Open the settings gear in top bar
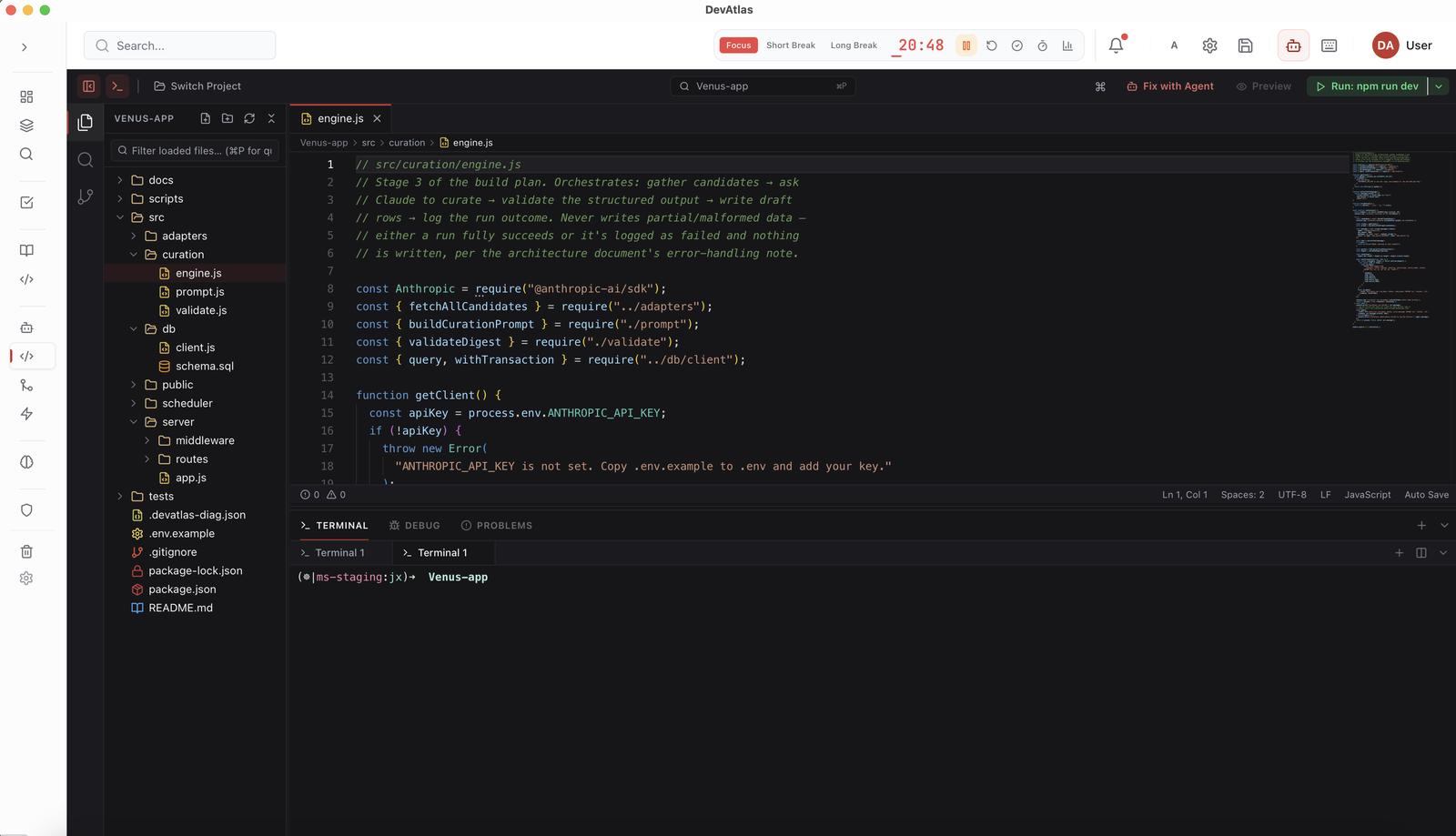The height and width of the screenshot is (836, 1456). [x=1209, y=45]
